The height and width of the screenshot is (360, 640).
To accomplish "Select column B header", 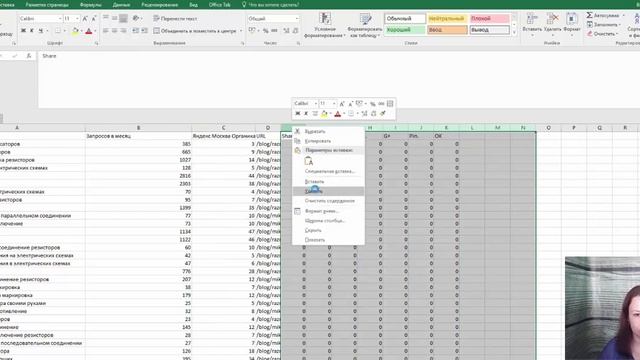I will tap(138, 128).
